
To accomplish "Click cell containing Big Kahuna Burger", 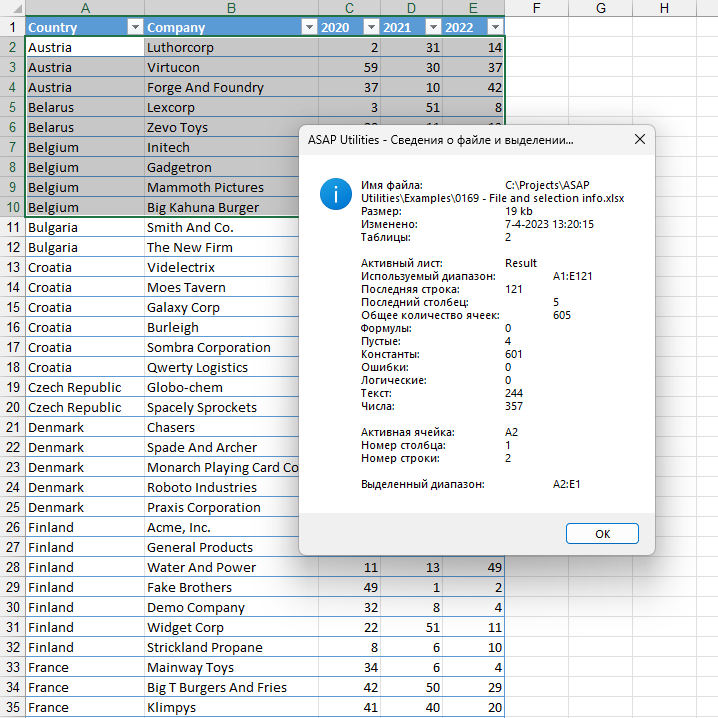I will (222, 207).
